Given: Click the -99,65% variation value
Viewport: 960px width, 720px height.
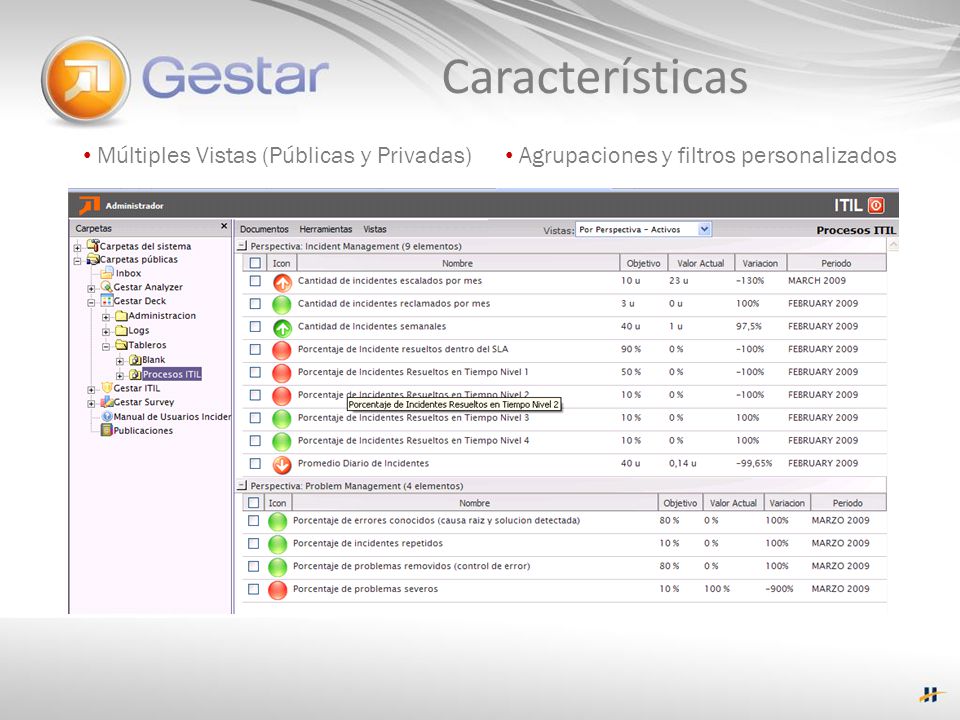Looking at the screenshot, I should (x=754, y=463).
